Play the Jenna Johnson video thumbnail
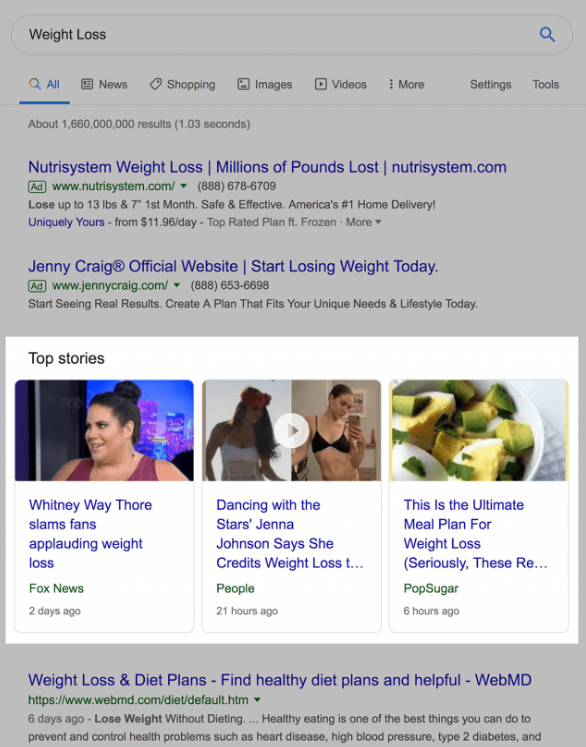 292,430
